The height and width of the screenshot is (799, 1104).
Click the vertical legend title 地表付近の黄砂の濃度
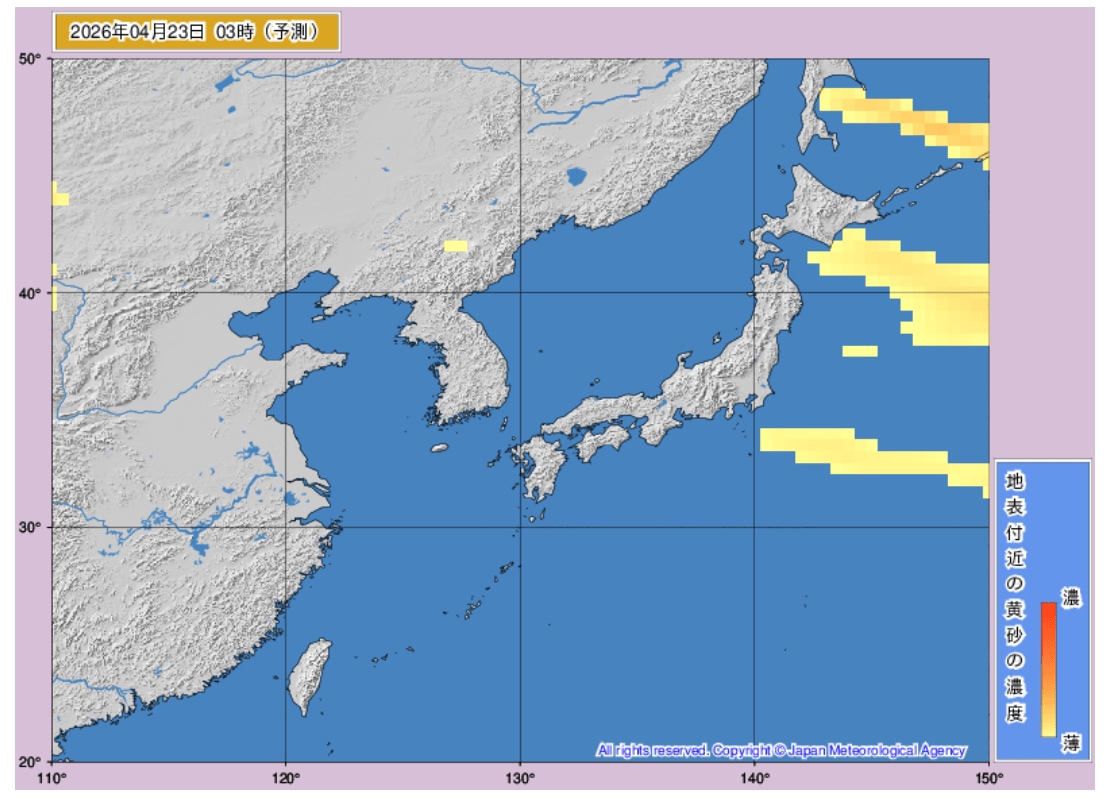click(x=1014, y=598)
